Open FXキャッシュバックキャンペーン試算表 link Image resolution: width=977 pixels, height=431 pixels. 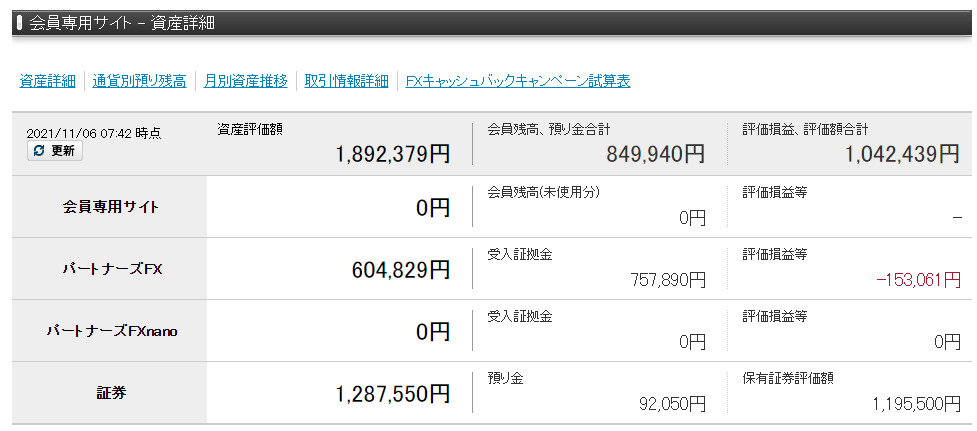(x=518, y=81)
